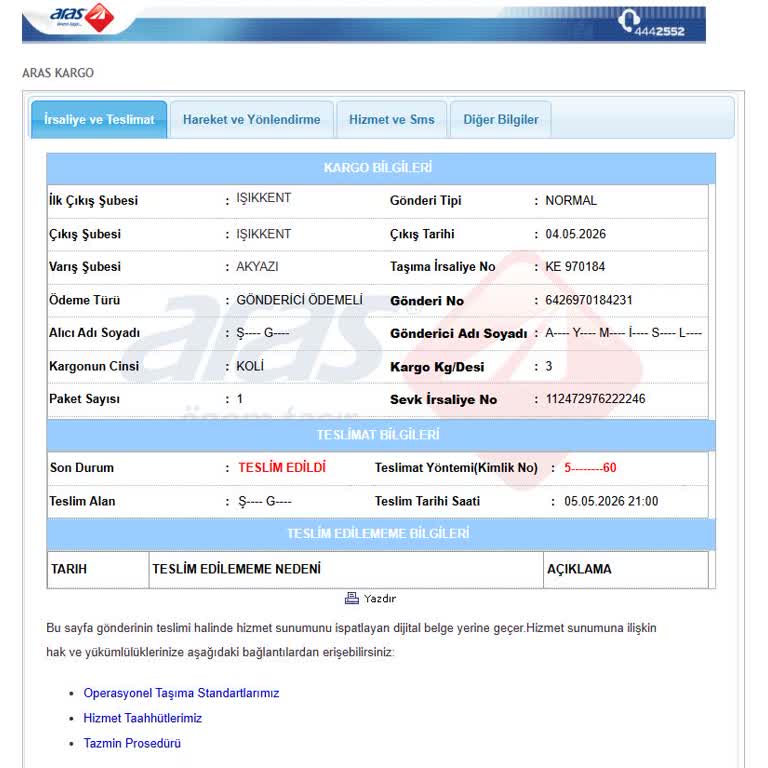Click the call center headset icon
Image resolution: width=768 pixels, height=768 pixels.
[x=628, y=21]
